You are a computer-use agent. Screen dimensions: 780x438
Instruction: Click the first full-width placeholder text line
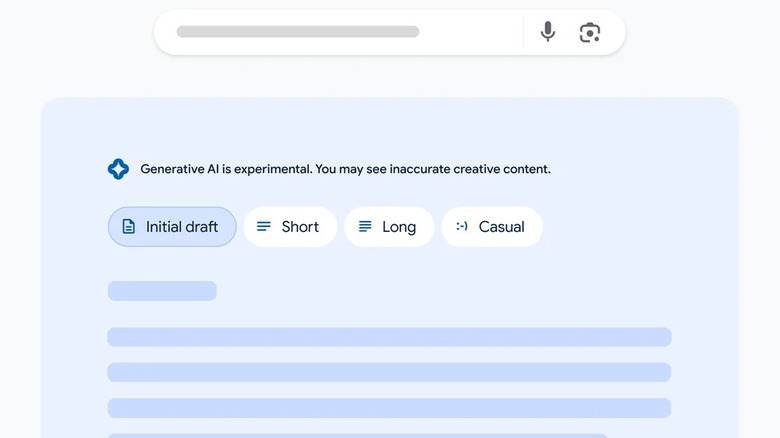389,337
